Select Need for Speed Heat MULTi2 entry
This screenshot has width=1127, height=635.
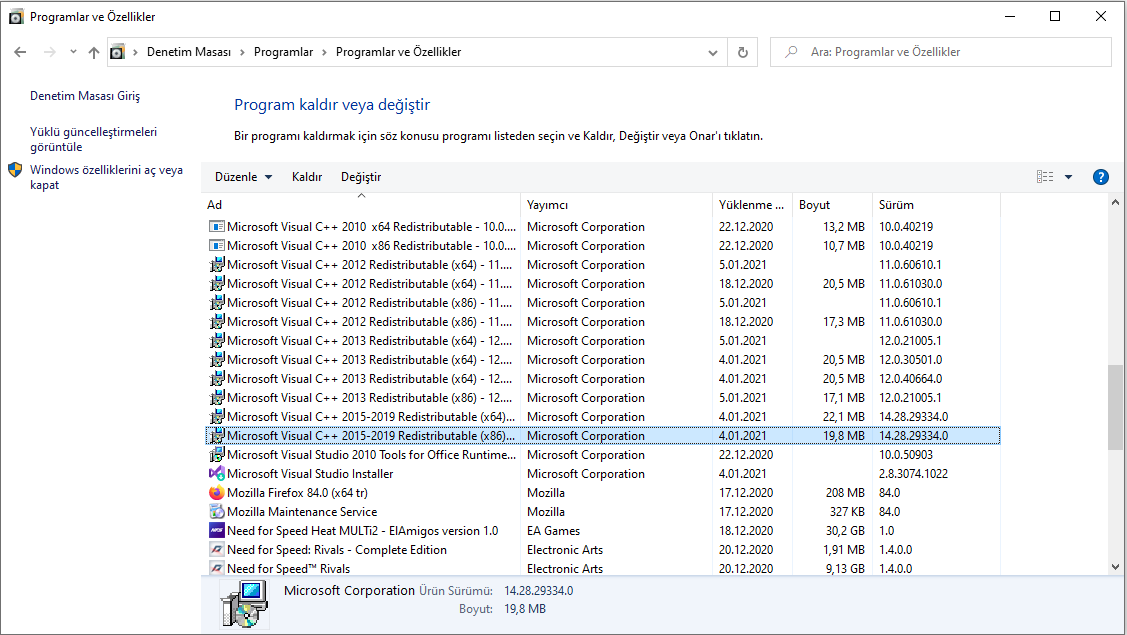coord(602,530)
